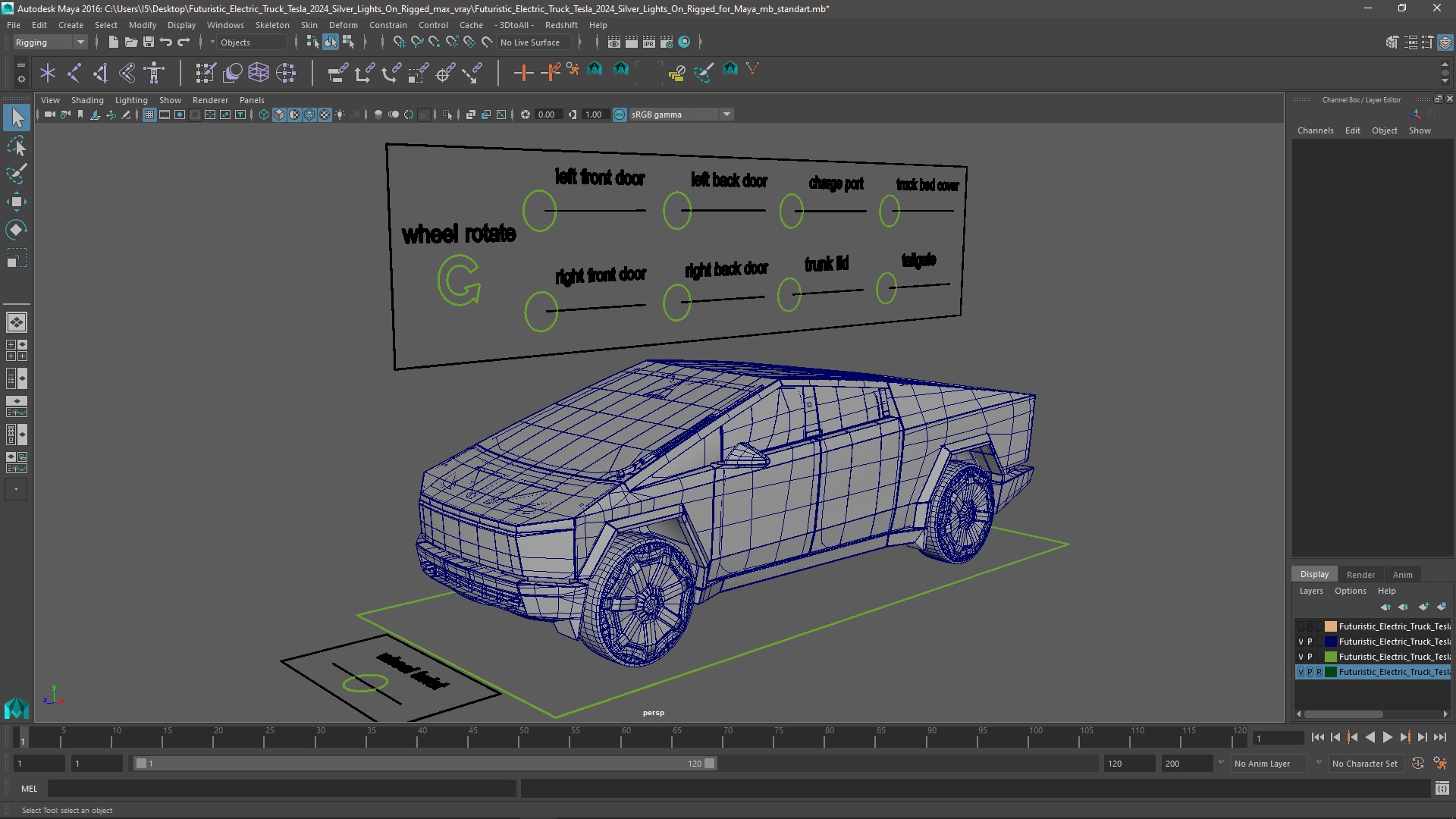1456x819 pixels.
Task: Toggle visibility V of the light green layer
Action: 1301,657
